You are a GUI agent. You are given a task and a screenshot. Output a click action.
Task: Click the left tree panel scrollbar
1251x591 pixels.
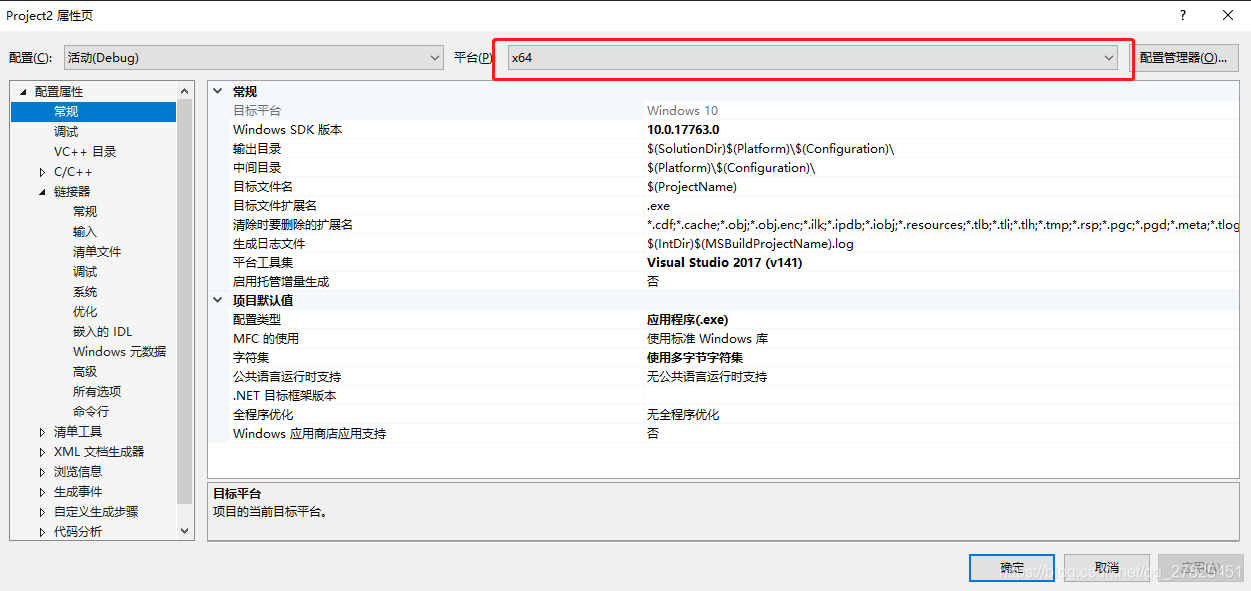pyautogui.click(x=184, y=300)
